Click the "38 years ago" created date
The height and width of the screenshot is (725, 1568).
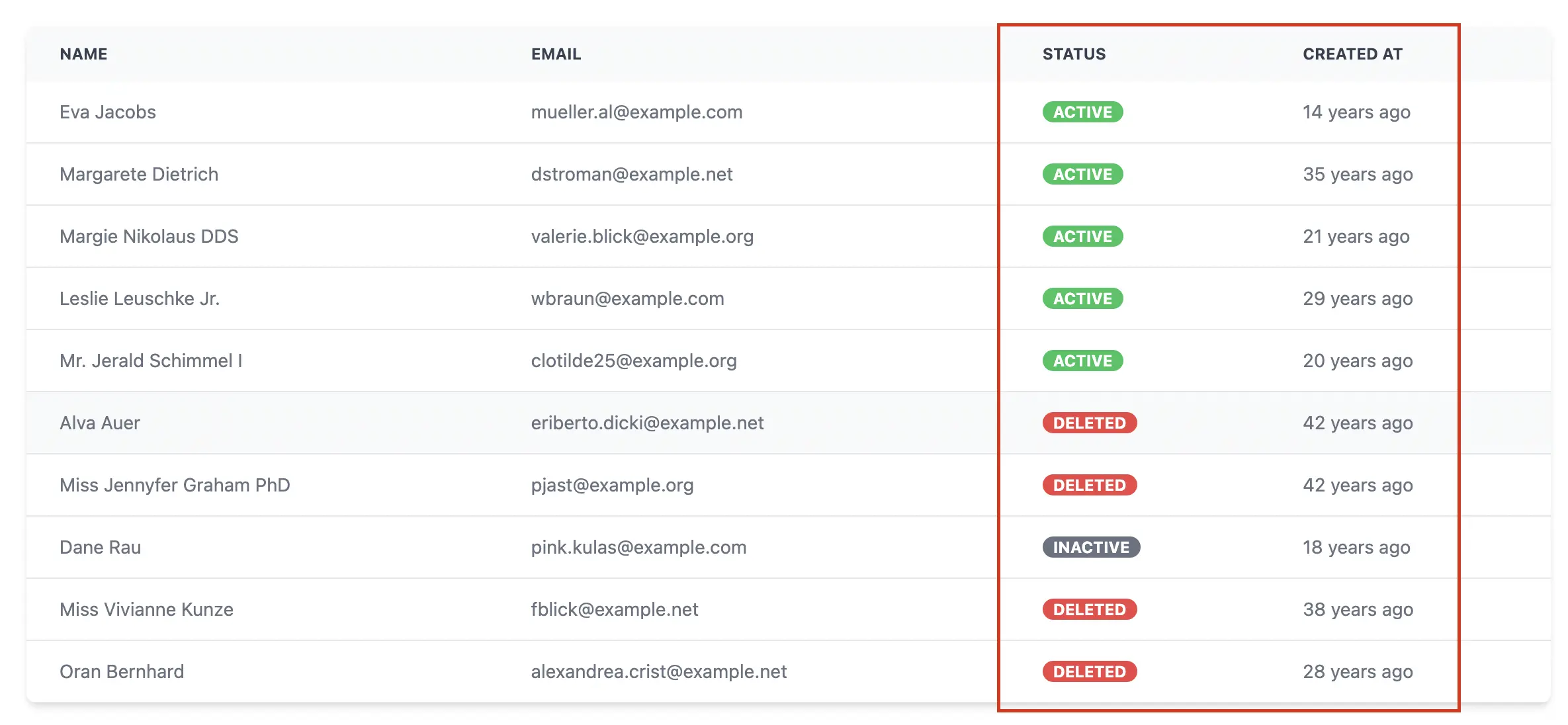1358,610
